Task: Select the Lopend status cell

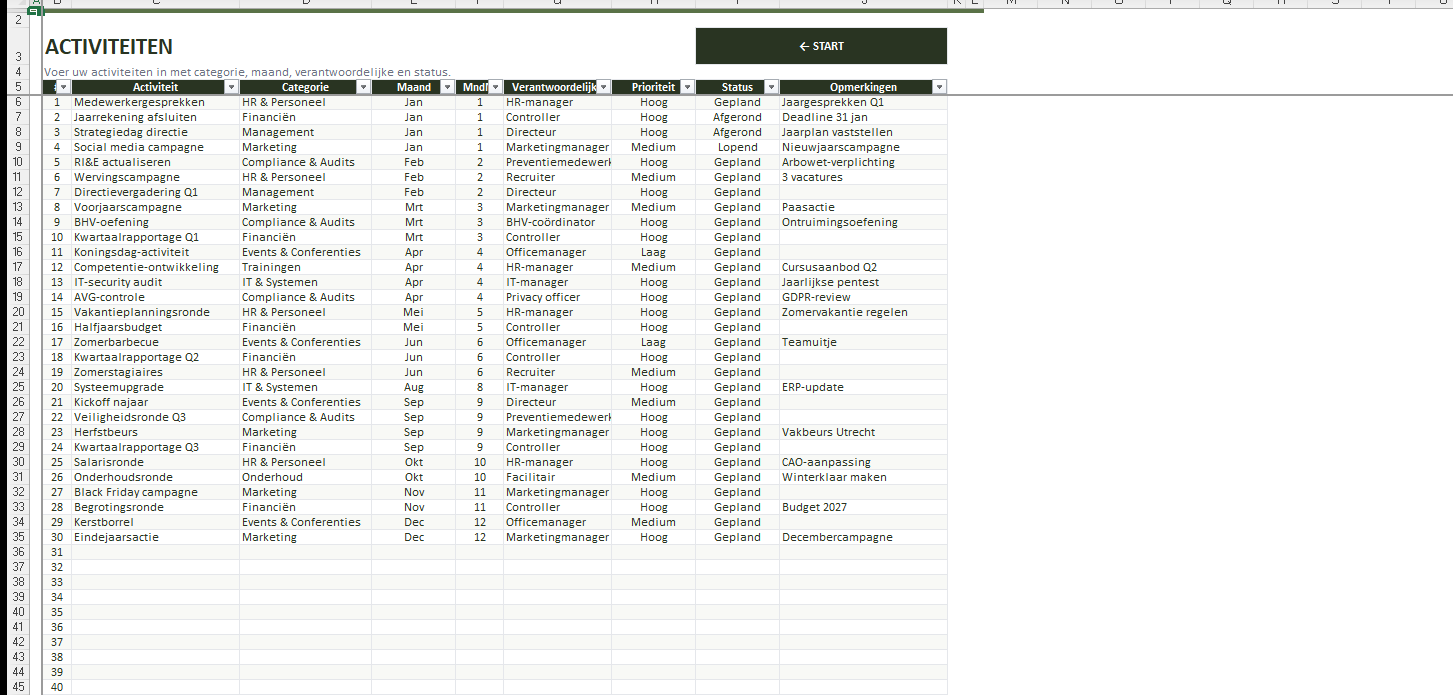Action: [737, 147]
